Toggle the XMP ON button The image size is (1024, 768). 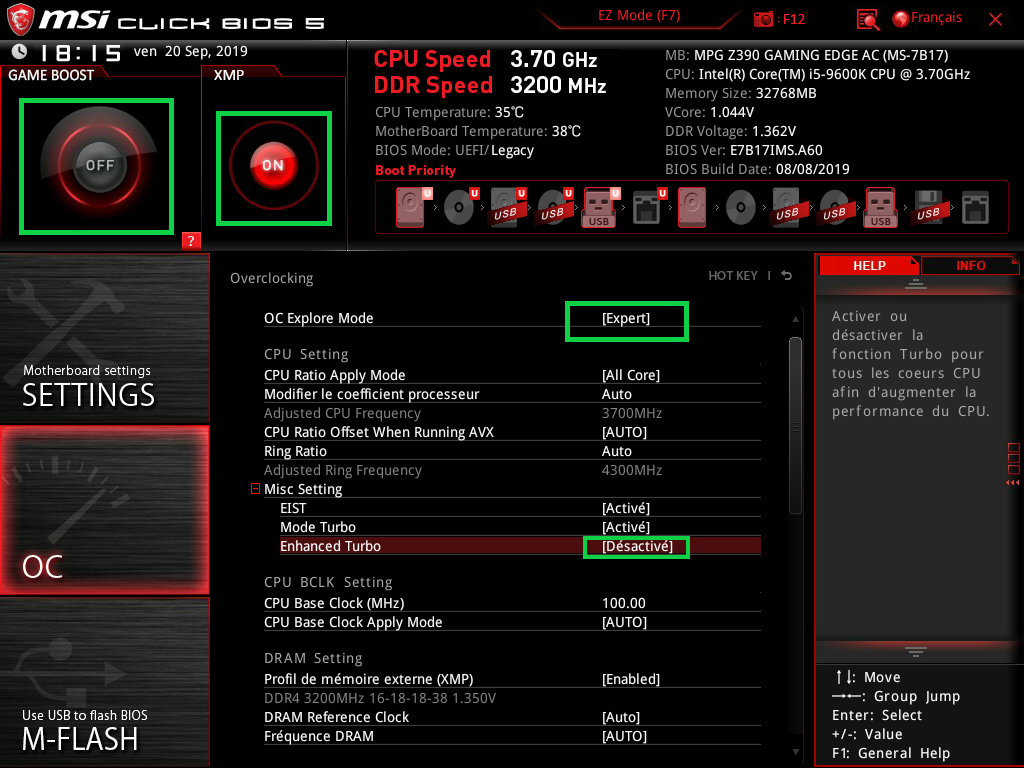(x=273, y=166)
